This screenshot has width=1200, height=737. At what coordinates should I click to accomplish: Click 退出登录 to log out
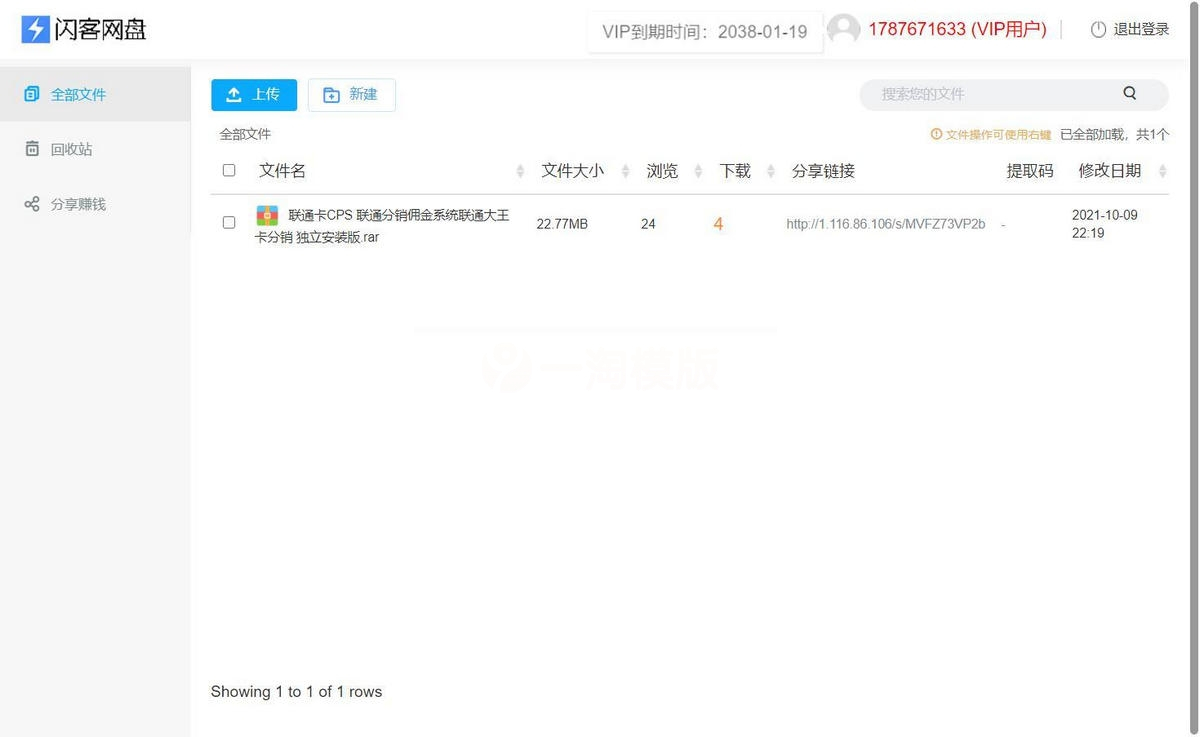pos(1140,28)
